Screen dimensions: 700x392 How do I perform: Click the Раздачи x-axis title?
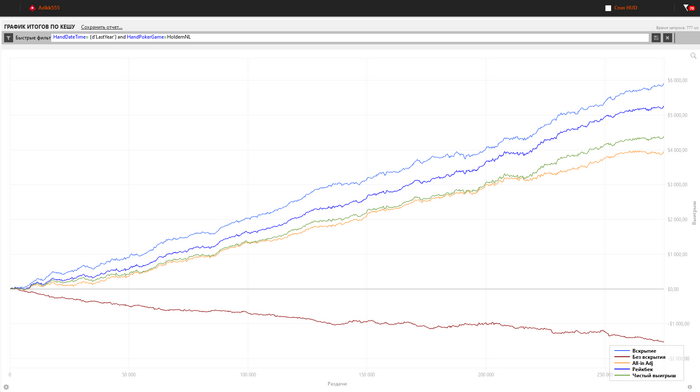point(337,384)
